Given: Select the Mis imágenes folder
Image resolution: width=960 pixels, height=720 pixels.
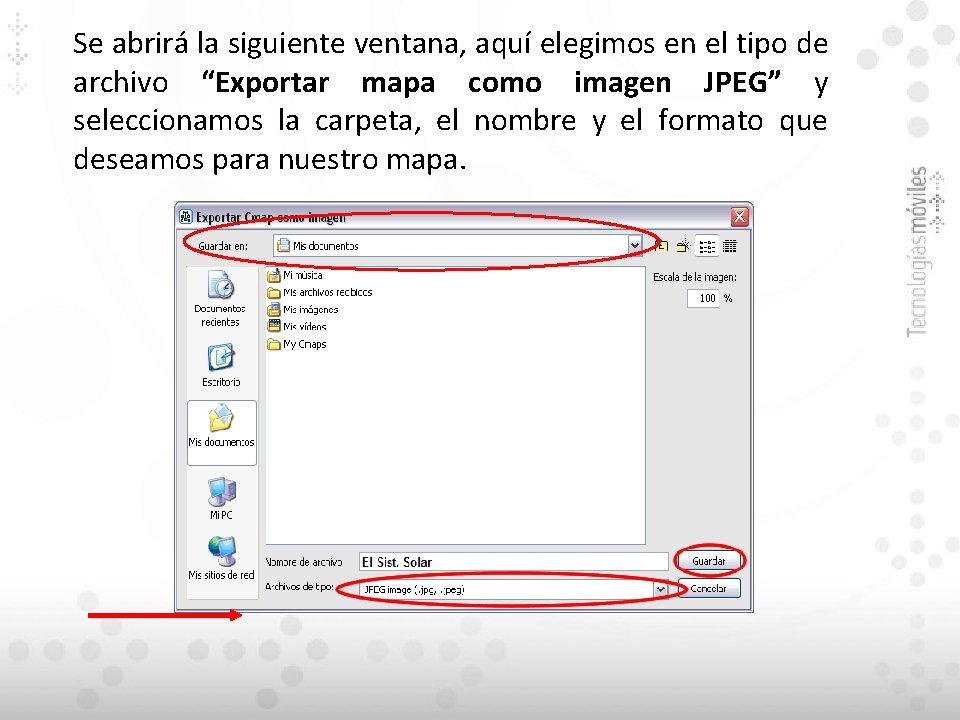Looking at the screenshot, I should (x=302, y=310).
